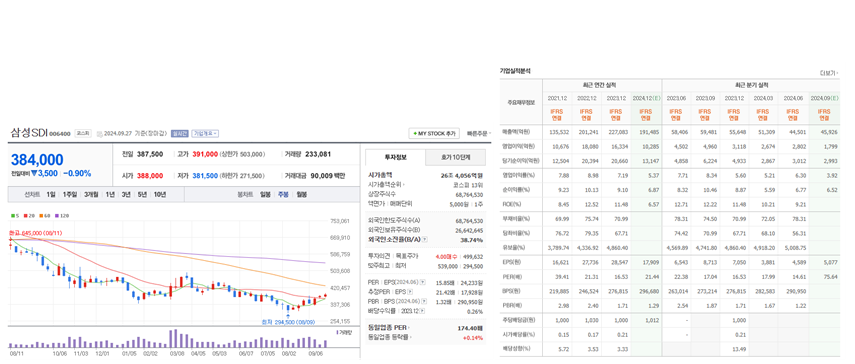Click the 외국인소진율 value 38.74%
855x364 pixels.
click(471, 240)
